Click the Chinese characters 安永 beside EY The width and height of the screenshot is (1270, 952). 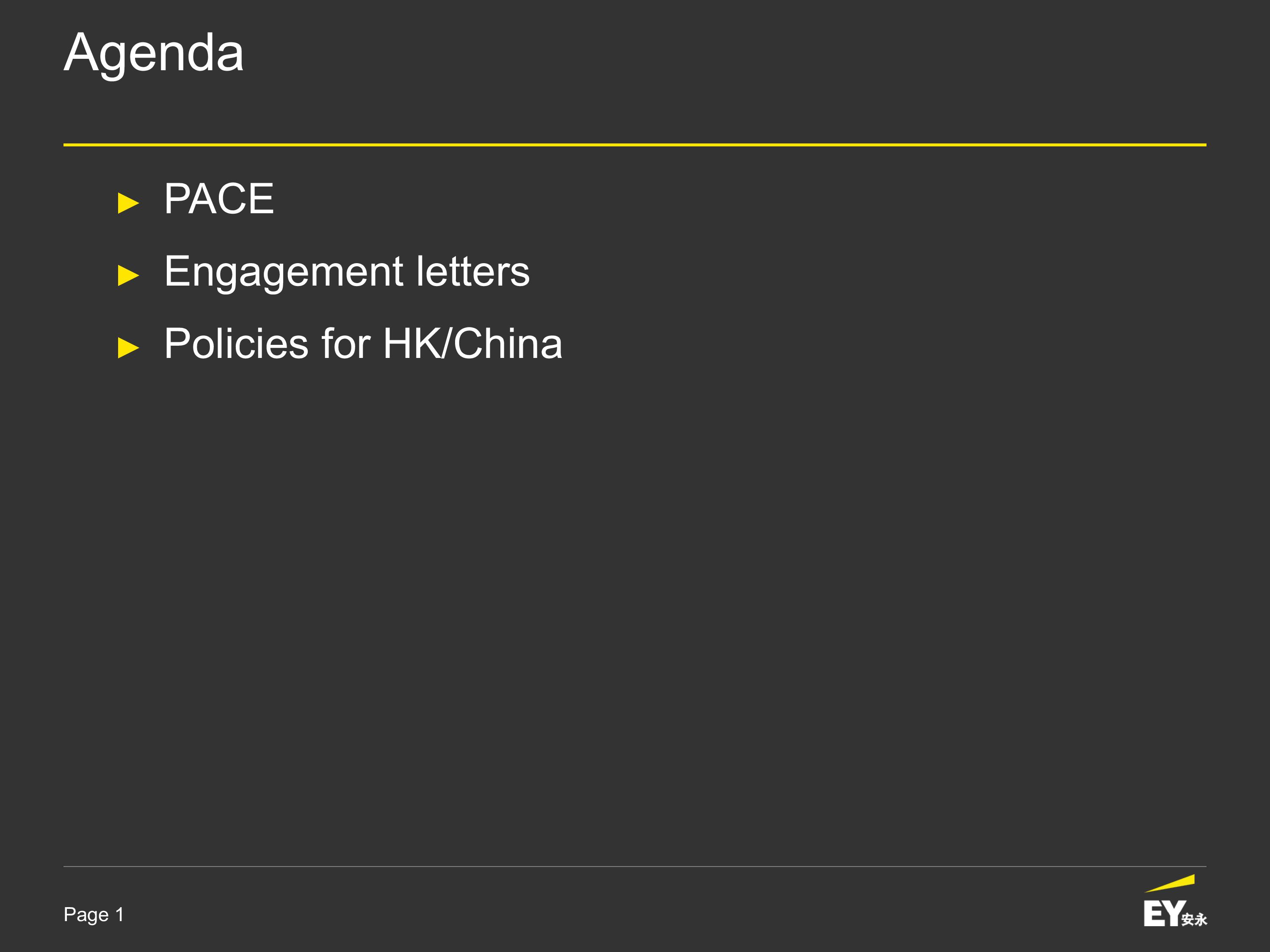click(x=1195, y=919)
